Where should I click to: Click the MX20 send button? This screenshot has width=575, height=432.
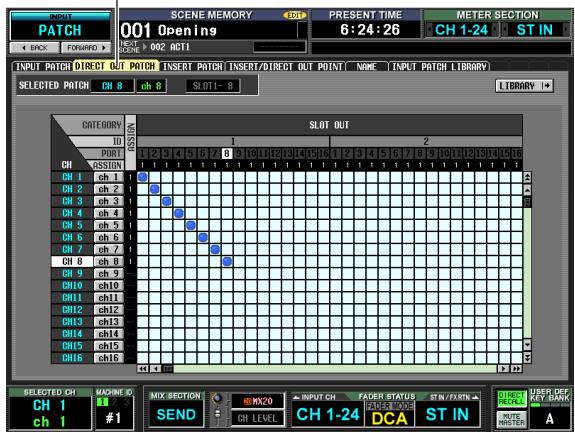(x=257, y=401)
